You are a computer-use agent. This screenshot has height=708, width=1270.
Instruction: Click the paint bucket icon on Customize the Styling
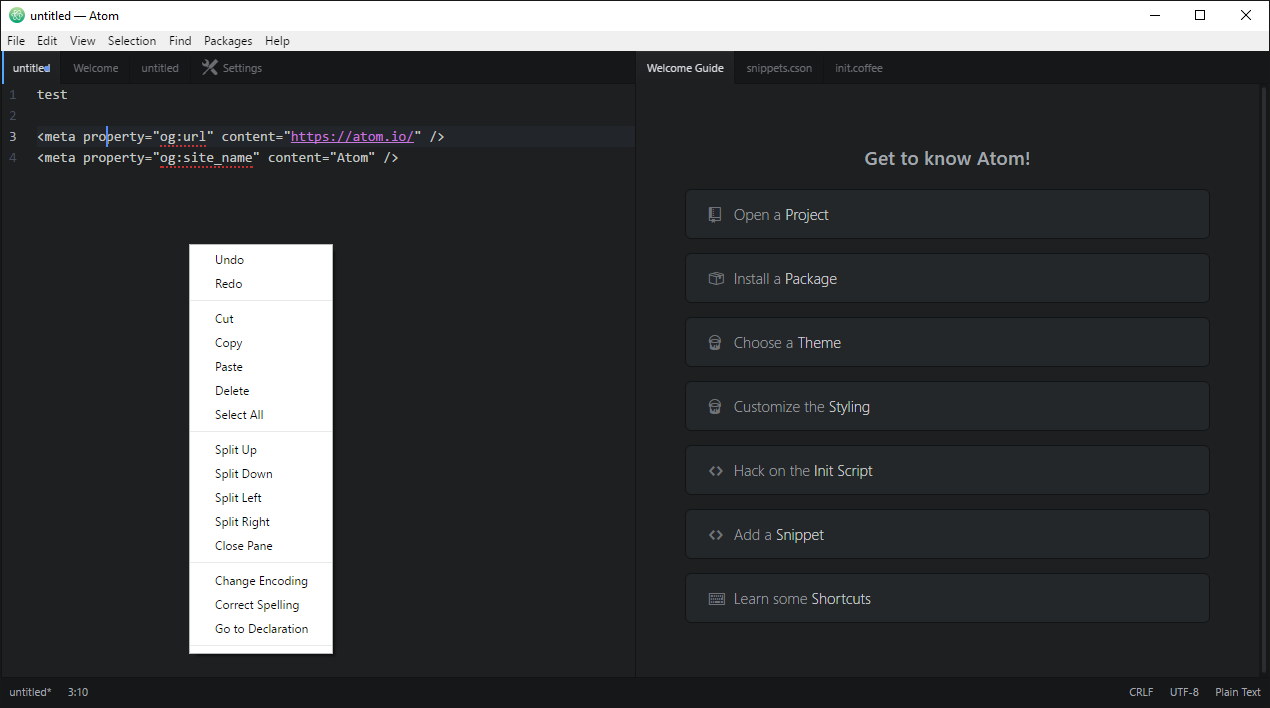(714, 406)
